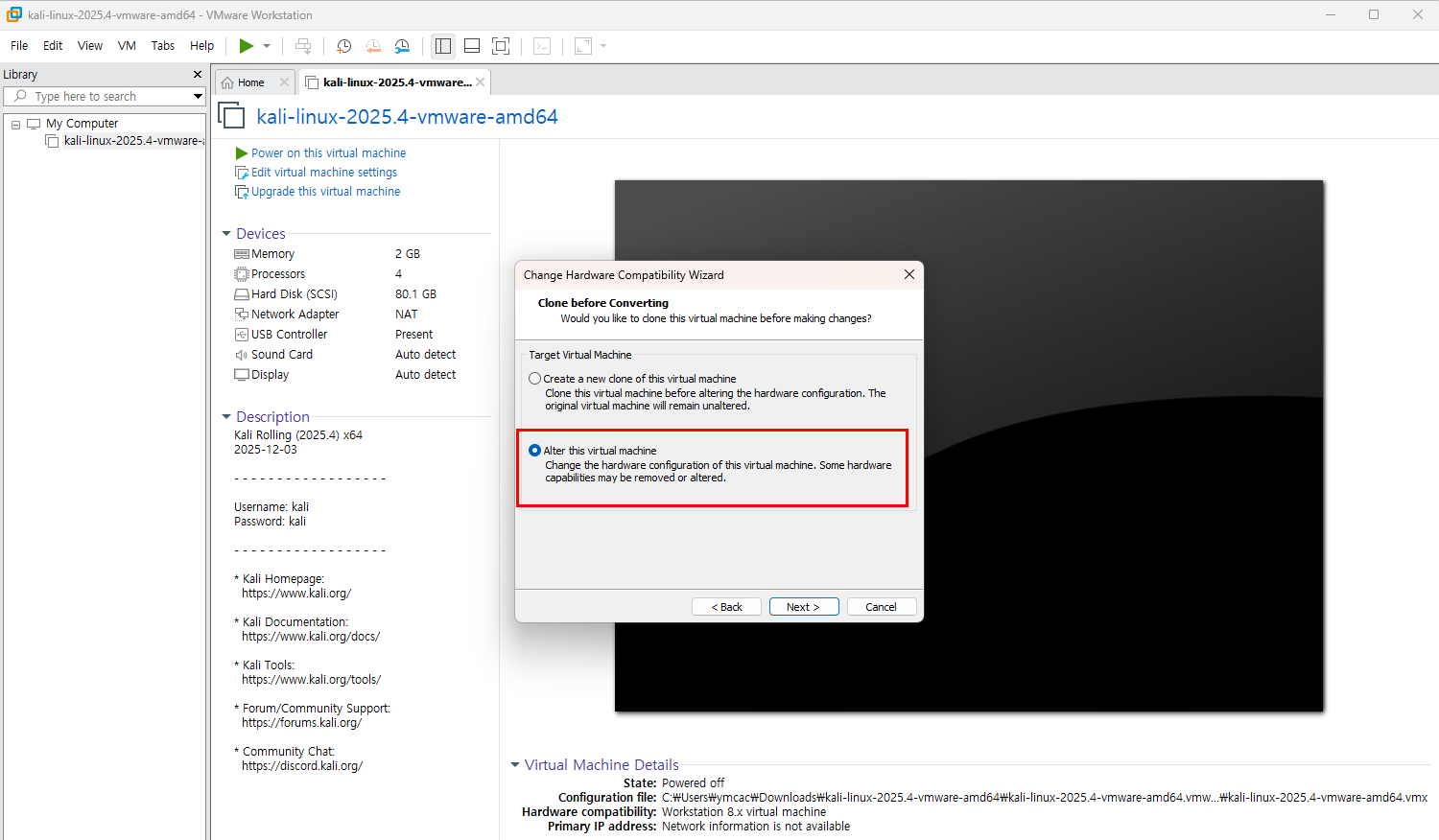The image size is (1439, 840).
Task: Click the Display device icon
Action: click(242, 375)
